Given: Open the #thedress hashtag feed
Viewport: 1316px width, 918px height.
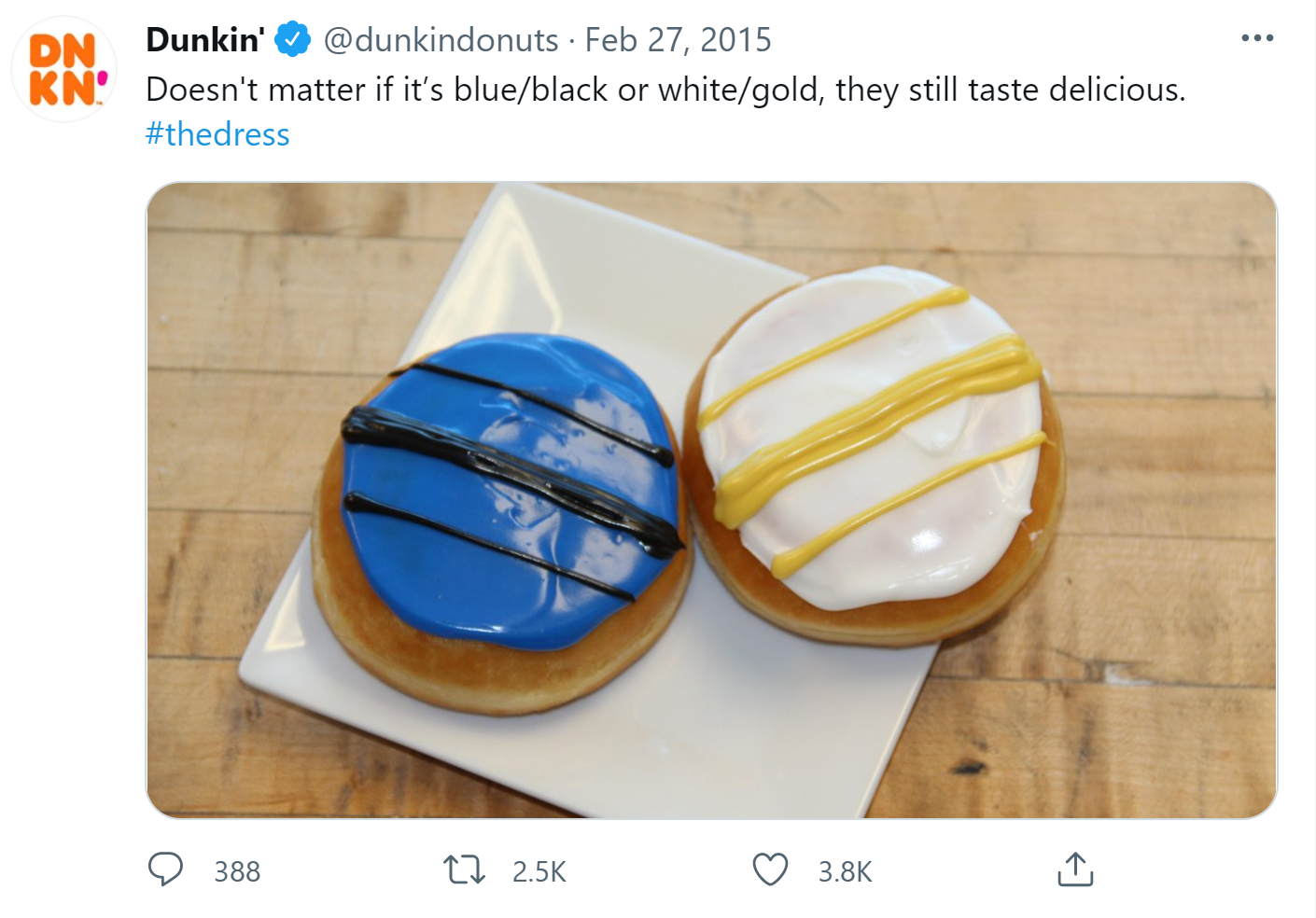Looking at the screenshot, I should pyautogui.click(x=217, y=134).
